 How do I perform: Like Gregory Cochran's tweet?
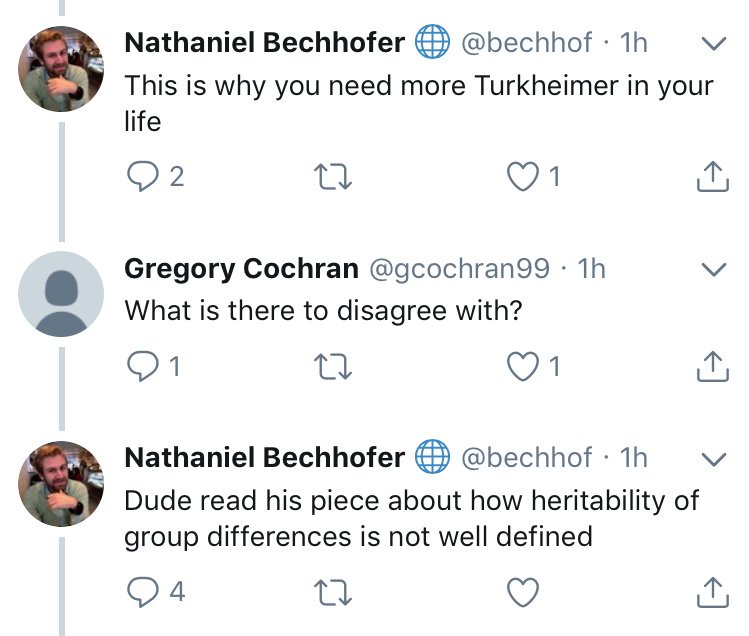521,367
